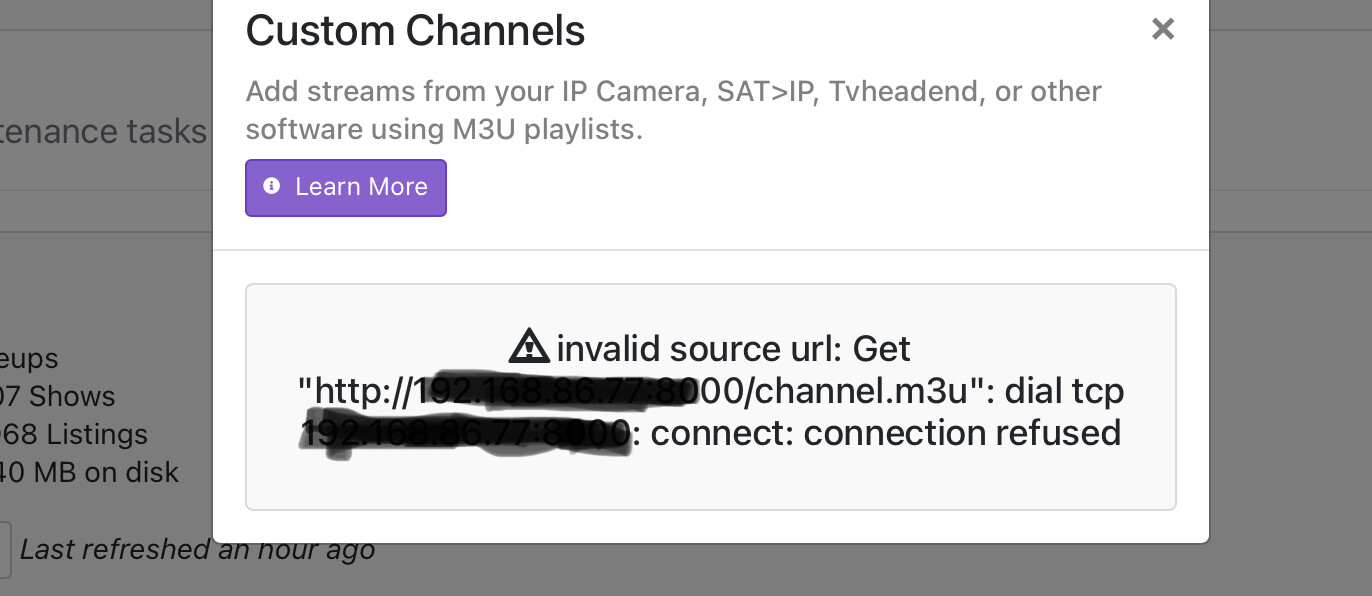Image resolution: width=1372 pixels, height=596 pixels.
Task: Click the warning triangle icon in the error
Action: [529, 347]
